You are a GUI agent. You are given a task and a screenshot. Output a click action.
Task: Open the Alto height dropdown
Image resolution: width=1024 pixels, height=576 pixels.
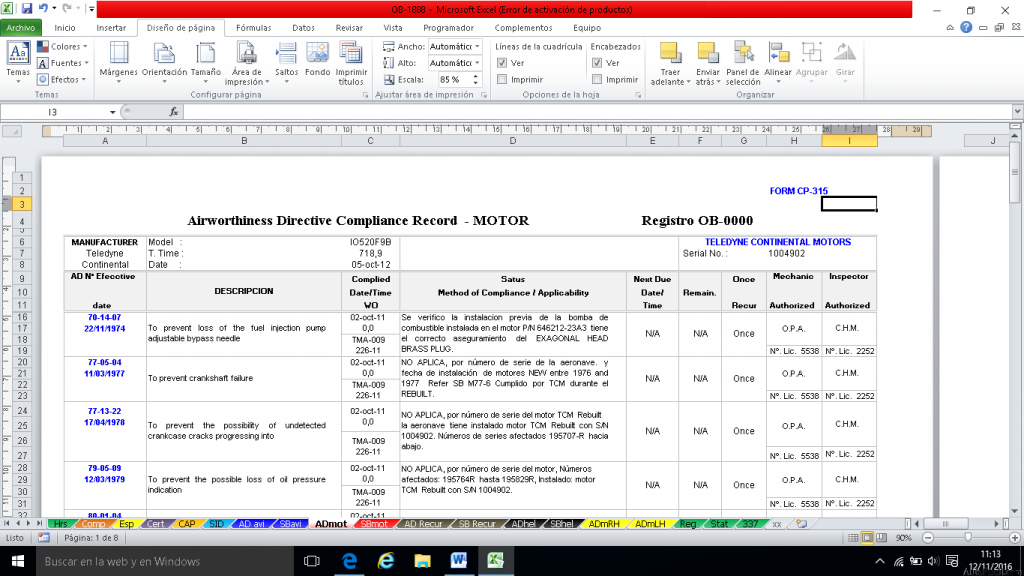click(477, 63)
